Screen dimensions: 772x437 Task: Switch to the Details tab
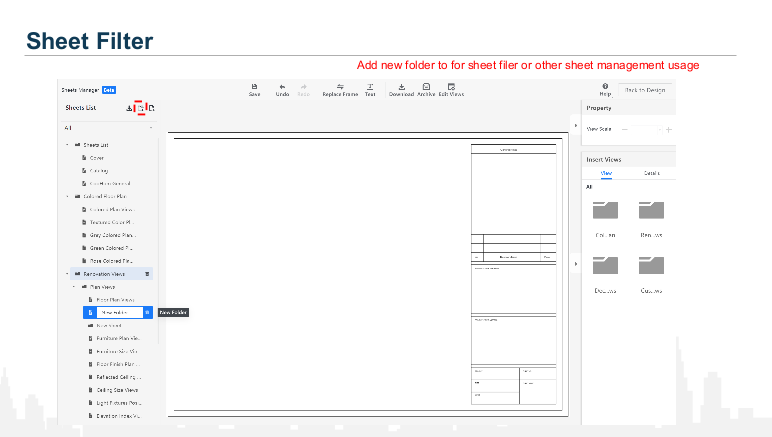[651, 173]
